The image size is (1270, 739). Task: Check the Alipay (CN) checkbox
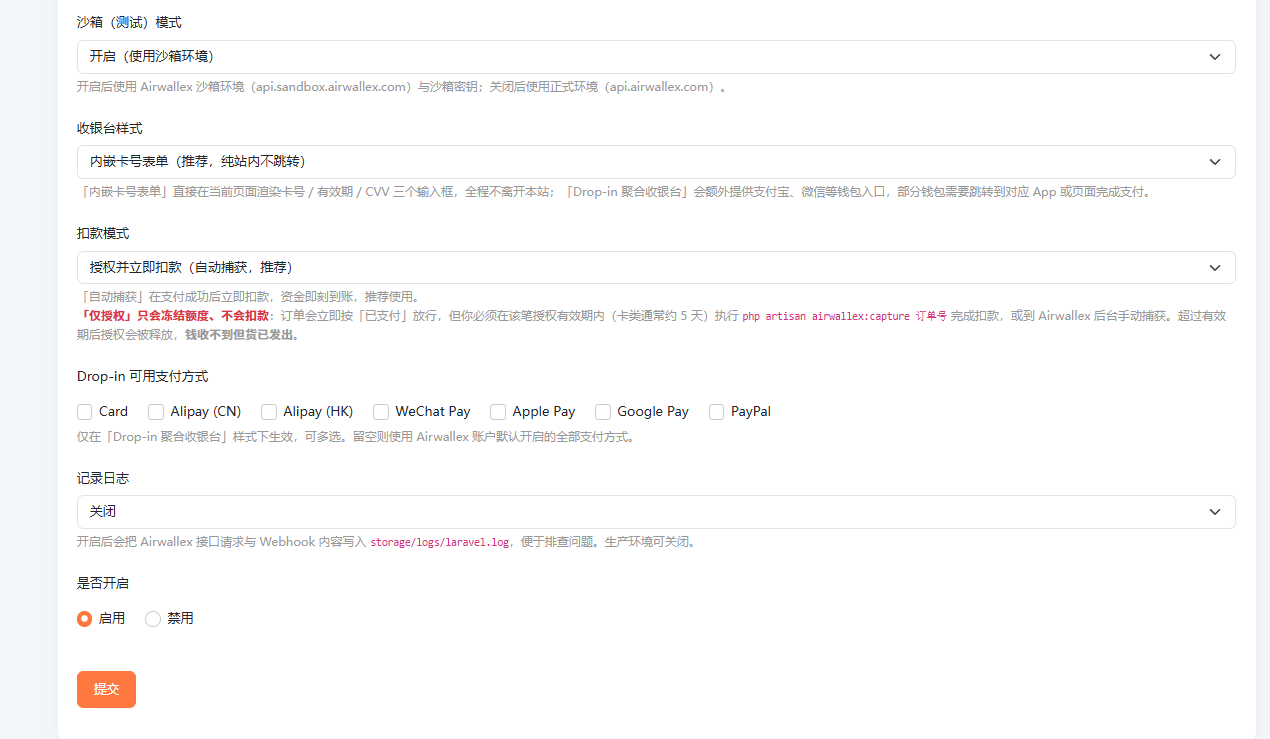point(156,412)
